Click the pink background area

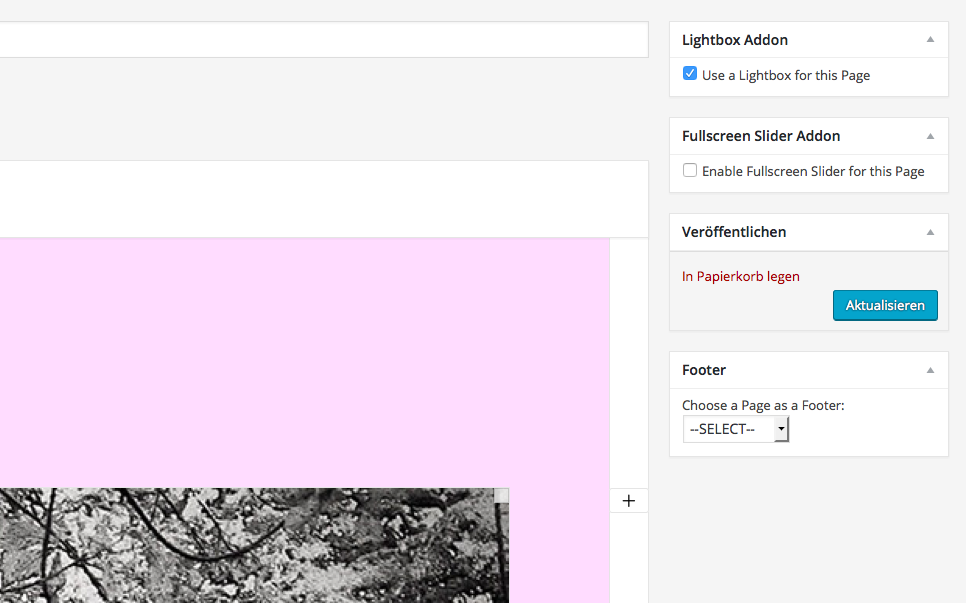pyautogui.click(x=300, y=360)
